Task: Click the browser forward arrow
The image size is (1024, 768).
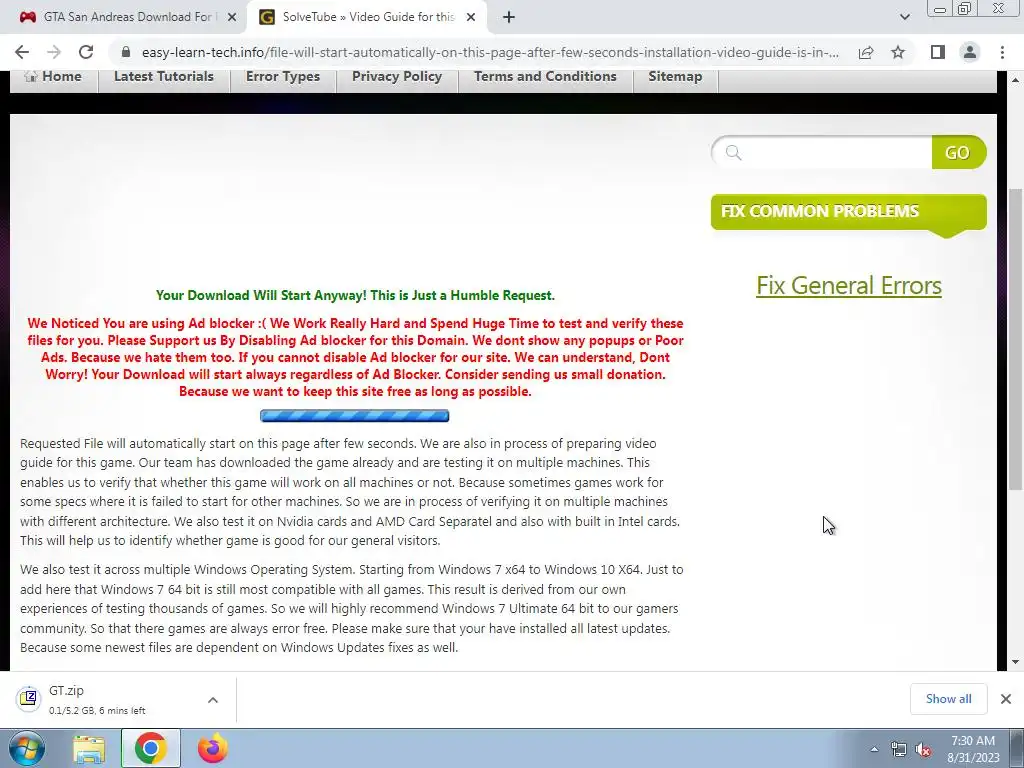Action: point(54,52)
